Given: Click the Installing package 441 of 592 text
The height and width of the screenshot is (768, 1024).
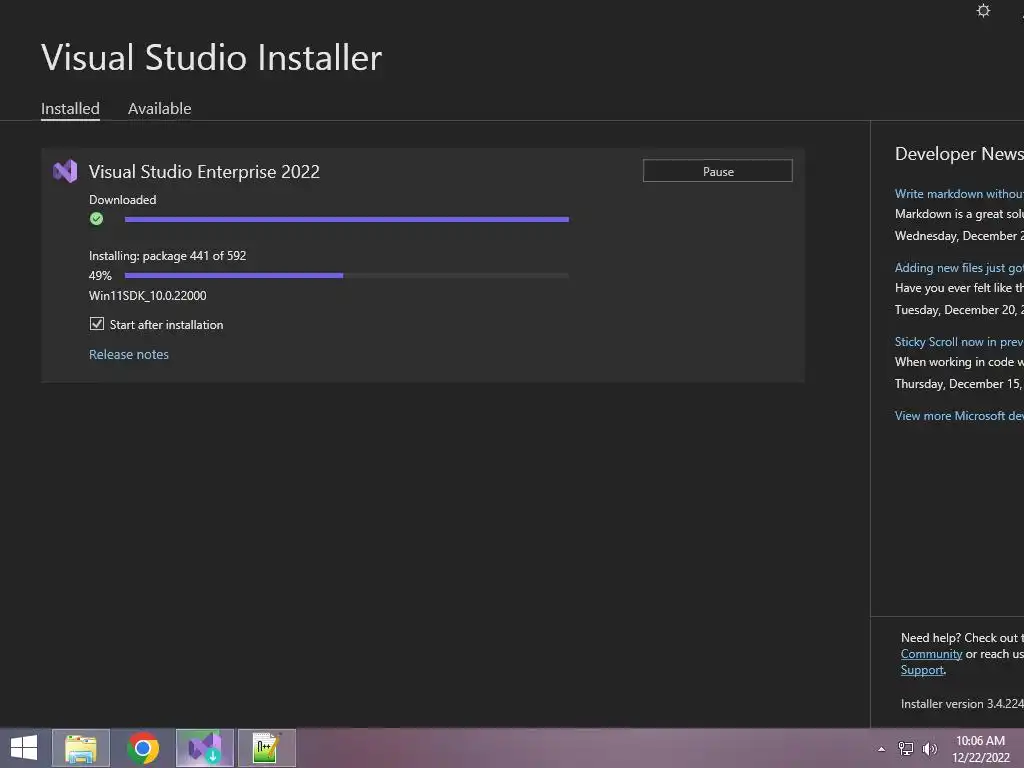Looking at the screenshot, I should click(x=167, y=256).
